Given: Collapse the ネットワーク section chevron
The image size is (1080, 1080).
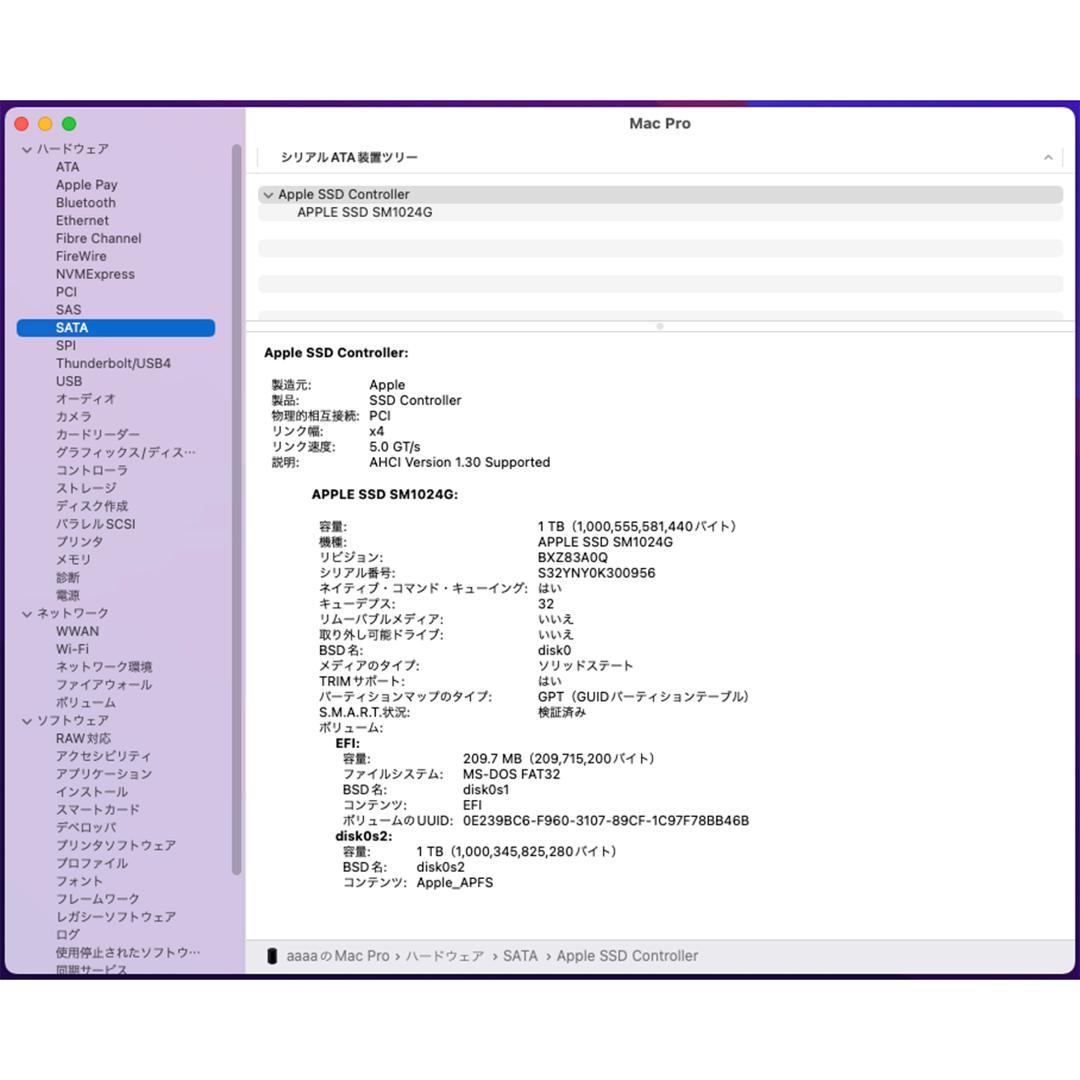Looking at the screenshot, I should (x=27, y=614).
